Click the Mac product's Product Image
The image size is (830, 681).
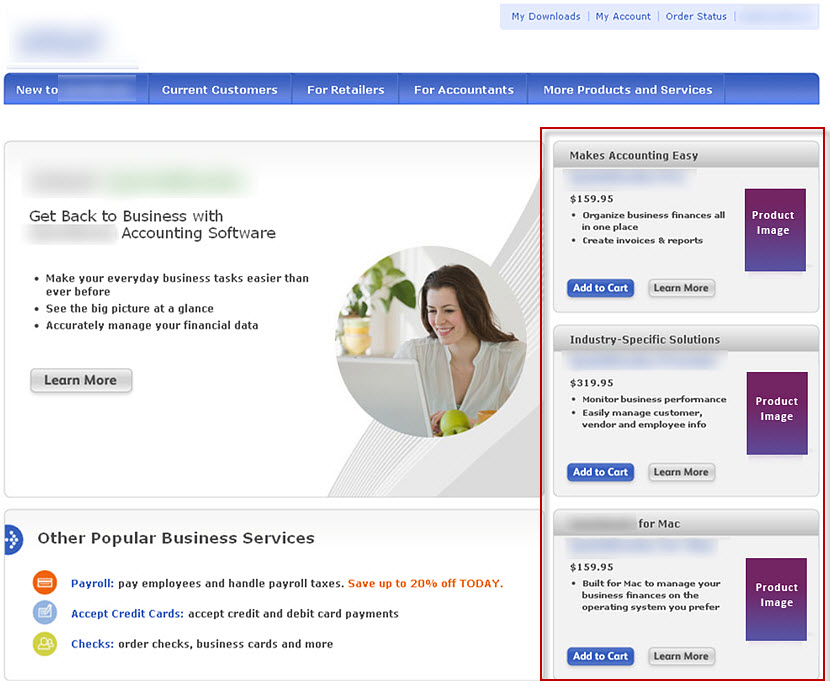pos(775,598)
